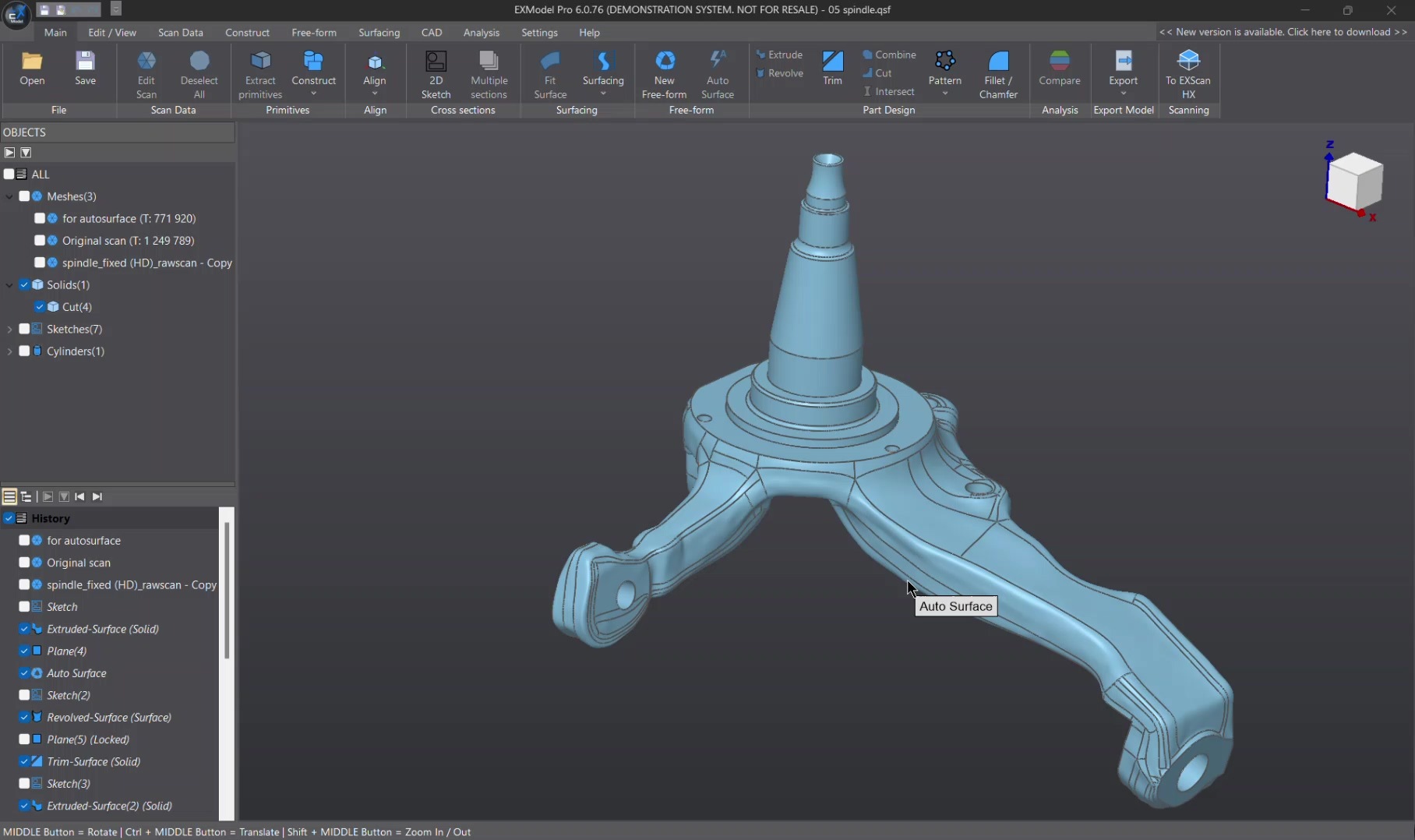The image size is (1415, 840).
Task: Select the 2D Sketch tool
Action: [436, 61]
